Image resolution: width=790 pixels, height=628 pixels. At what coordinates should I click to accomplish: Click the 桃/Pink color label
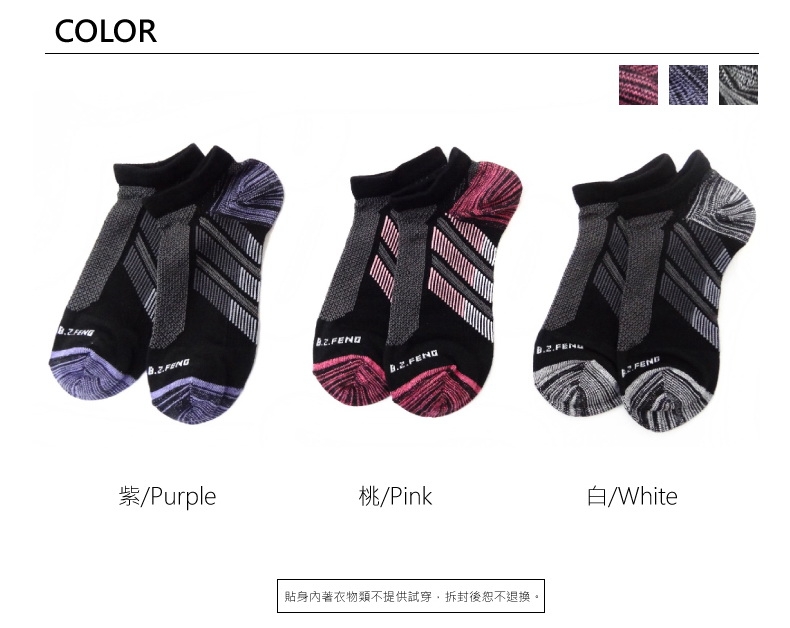point(396,496)
